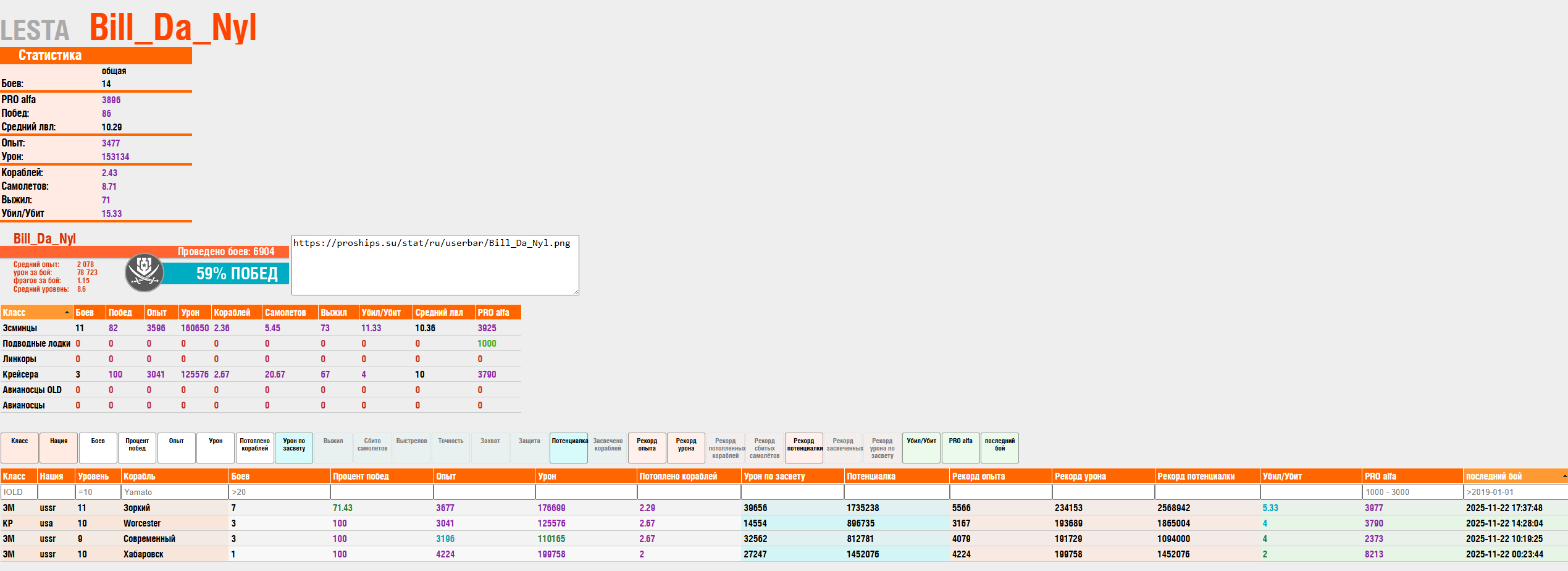
Task: Focus the Корабль filter field
Action: pos(175,492)
